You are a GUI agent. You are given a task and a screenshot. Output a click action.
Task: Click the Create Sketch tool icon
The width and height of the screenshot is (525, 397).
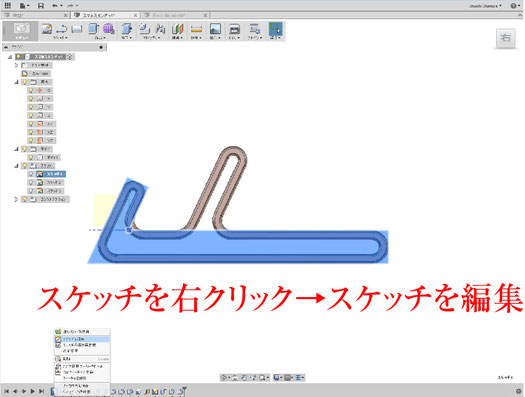point(46,29)
